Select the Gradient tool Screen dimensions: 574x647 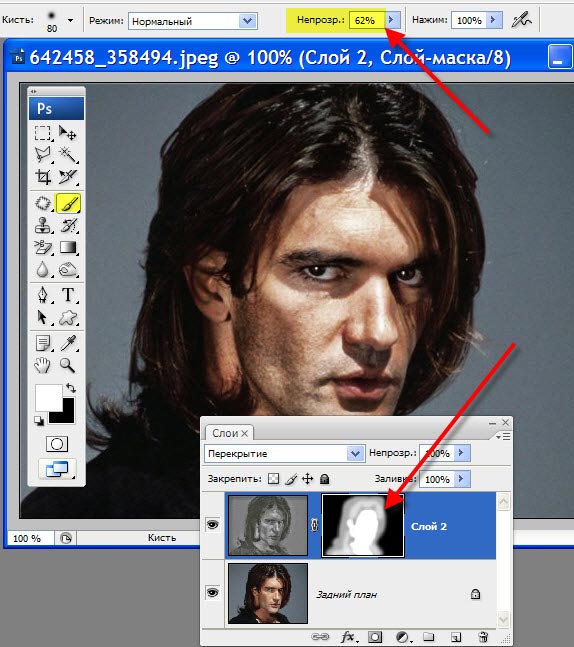(x=68, y=247)
